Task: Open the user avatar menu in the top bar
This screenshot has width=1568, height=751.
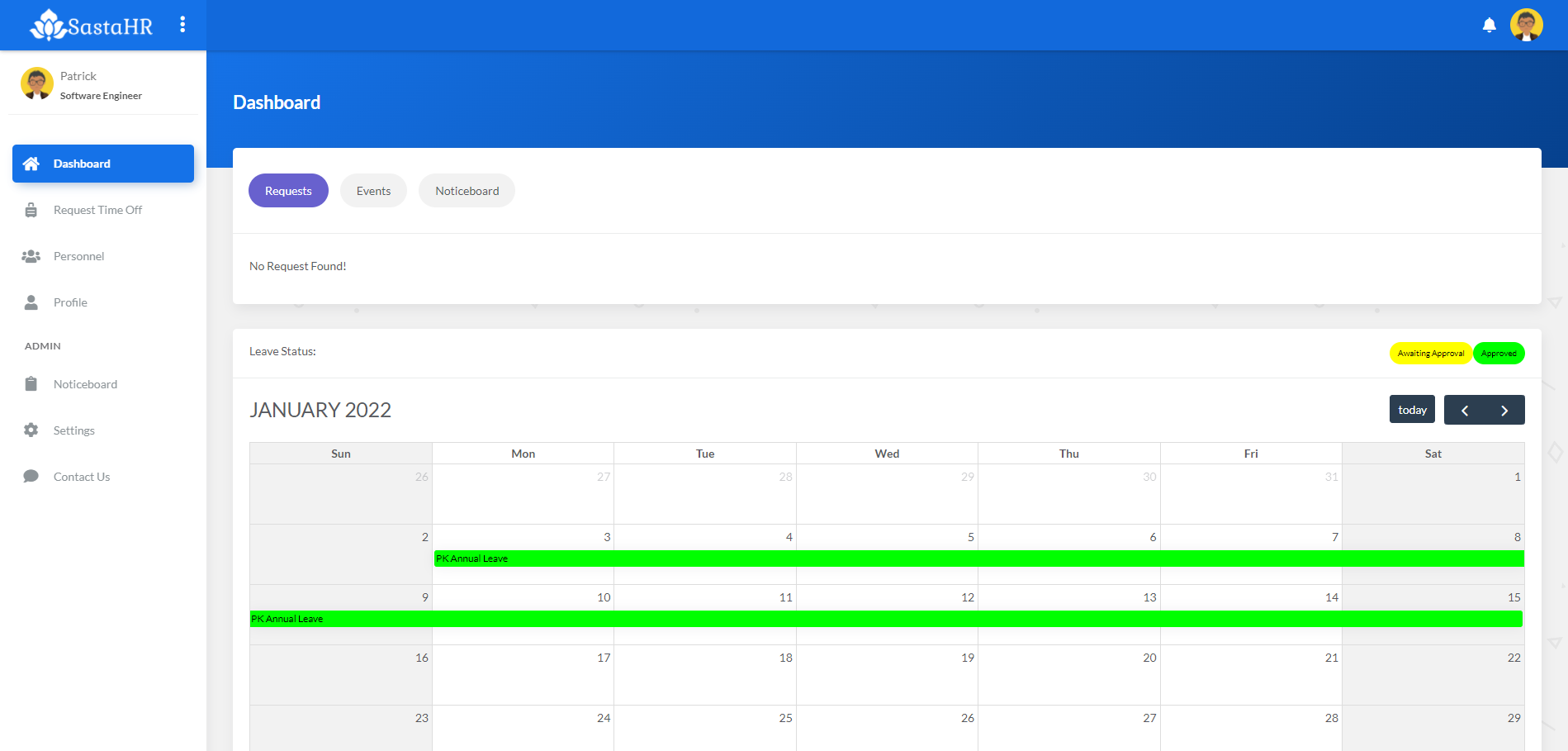Action: pos(1526,25)
